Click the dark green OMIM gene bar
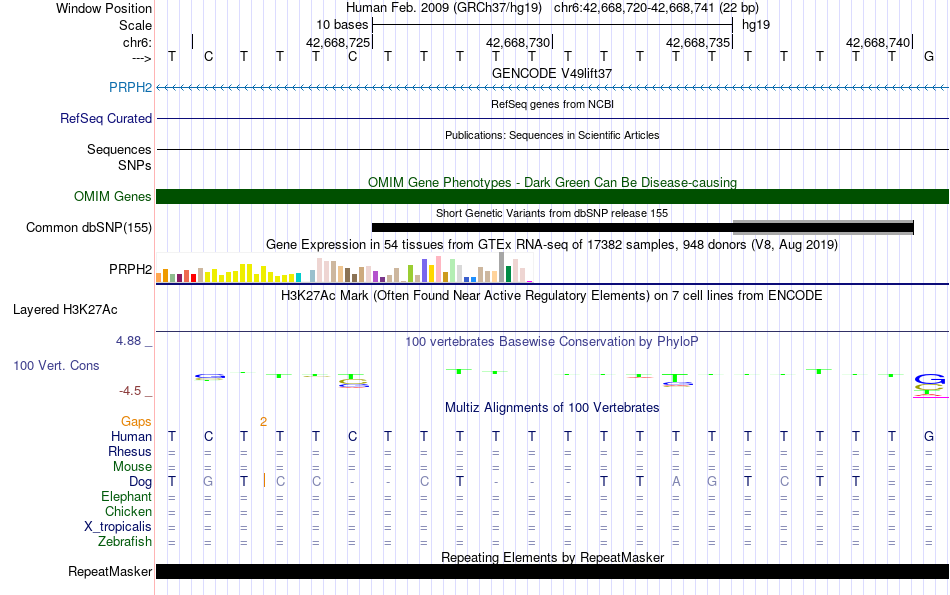Screen dimensions: 950x595 (552, 196)
